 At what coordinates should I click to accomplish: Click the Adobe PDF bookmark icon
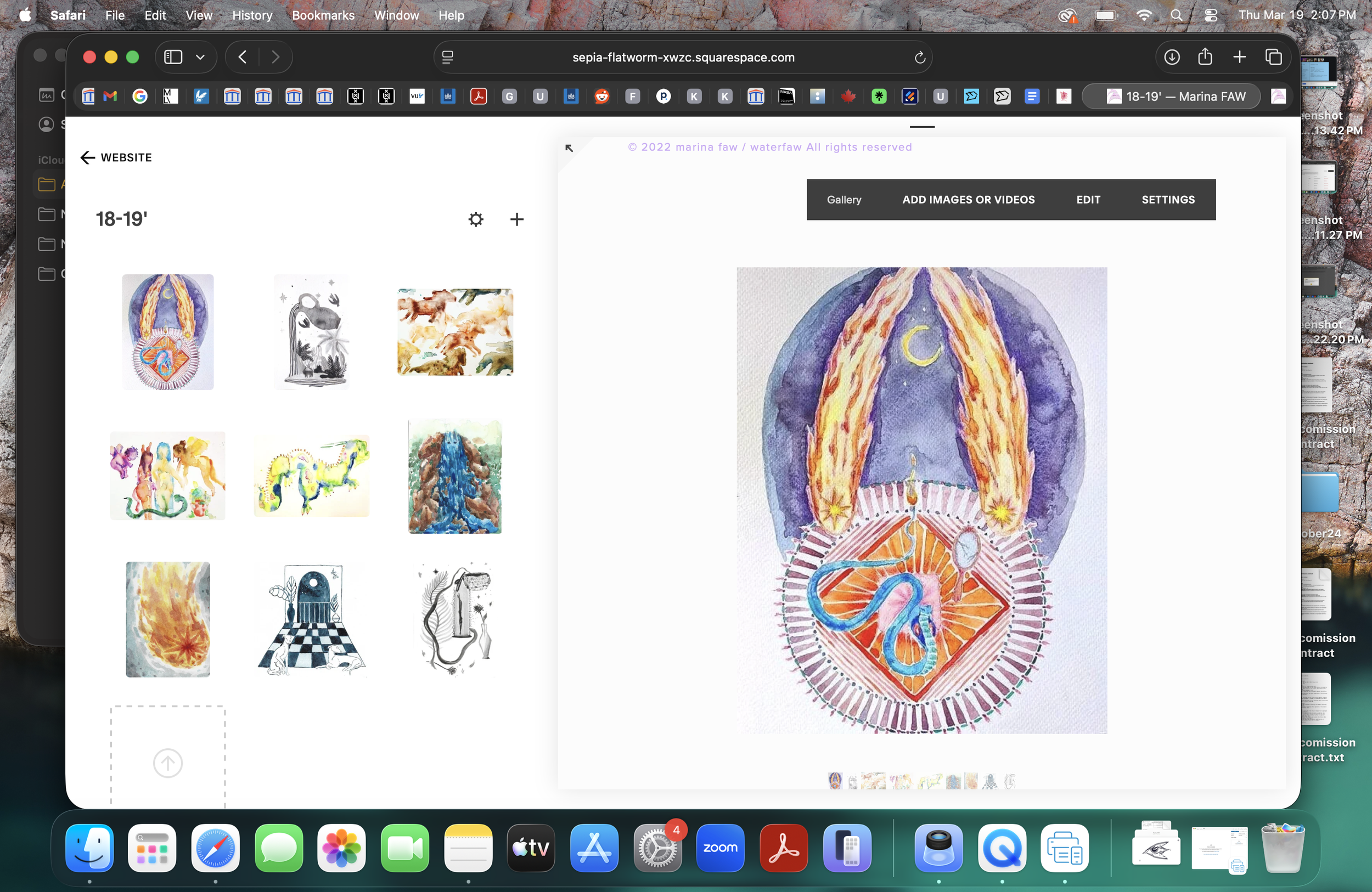point(479,96)
